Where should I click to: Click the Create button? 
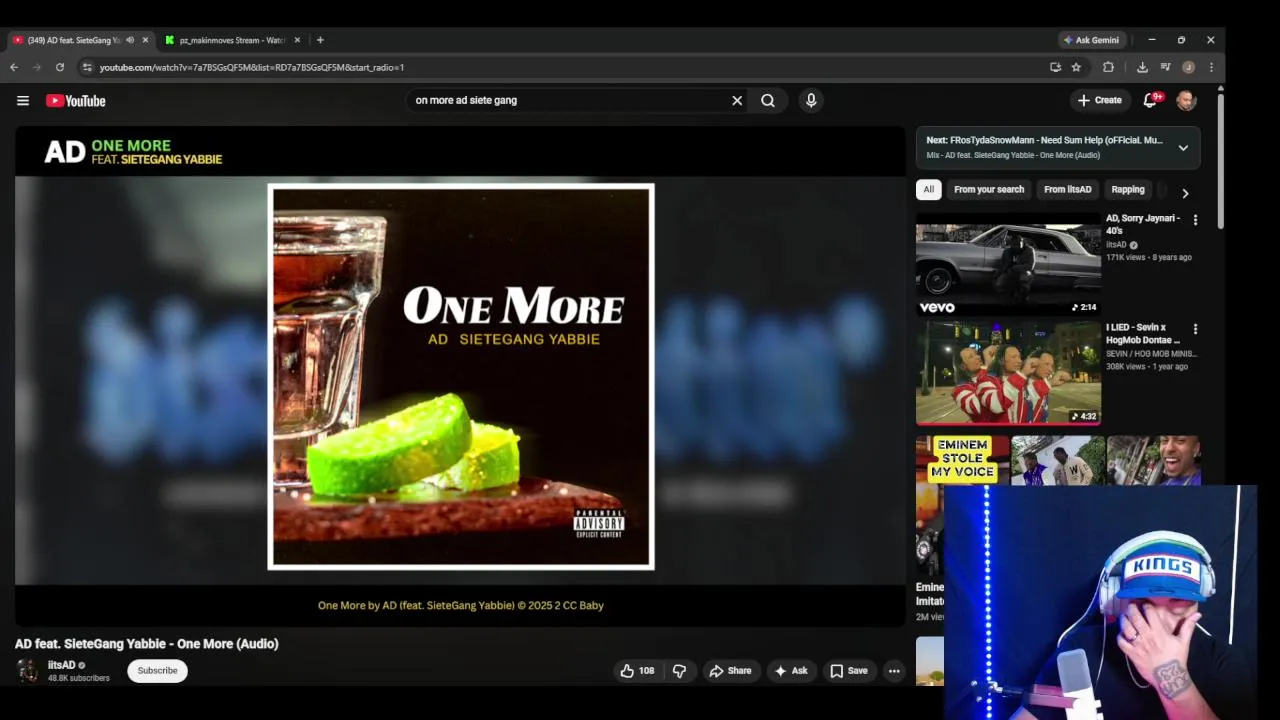(1099, 100)
